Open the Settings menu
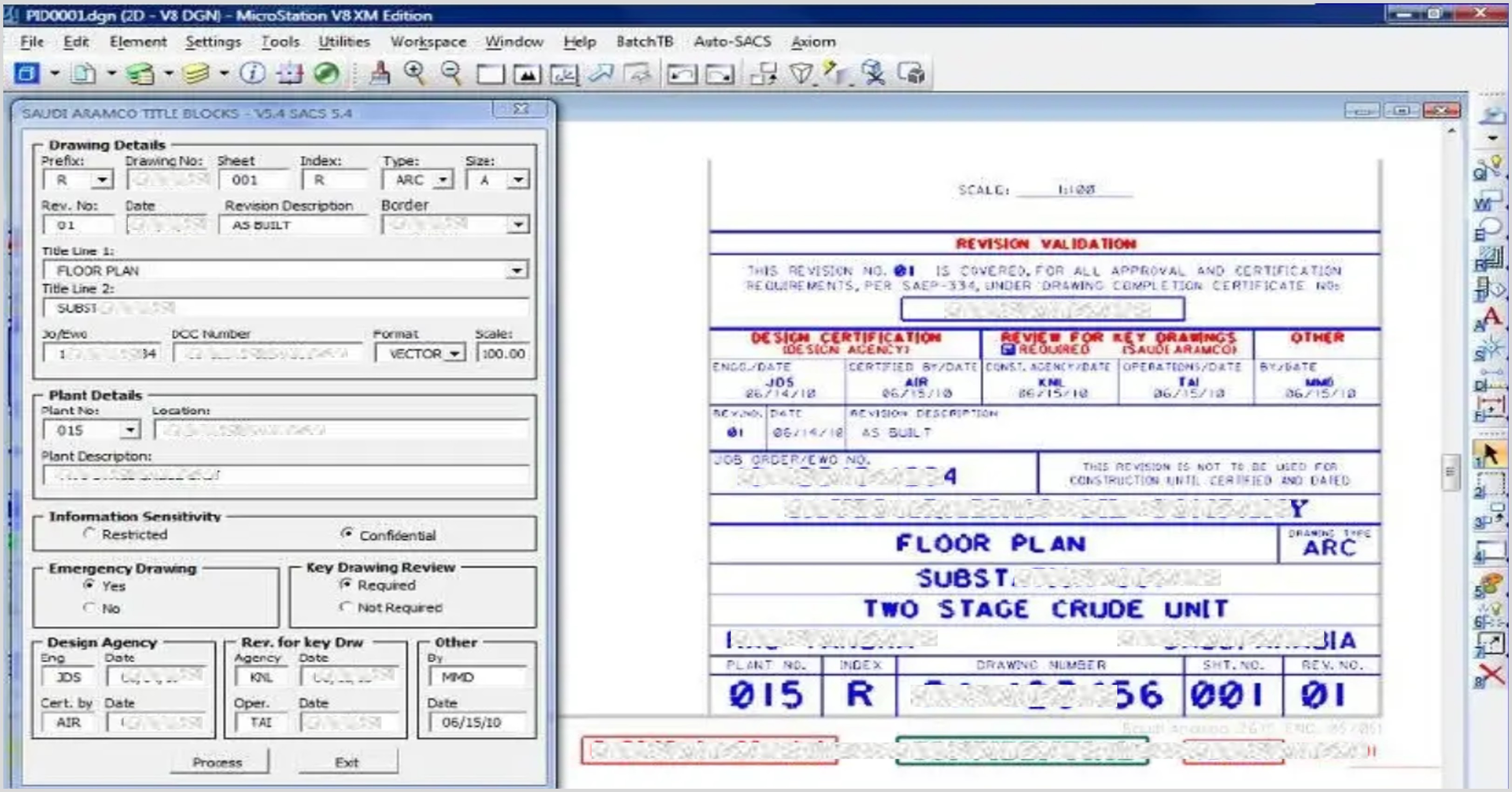1512x792 pixels. coord(213,41)
